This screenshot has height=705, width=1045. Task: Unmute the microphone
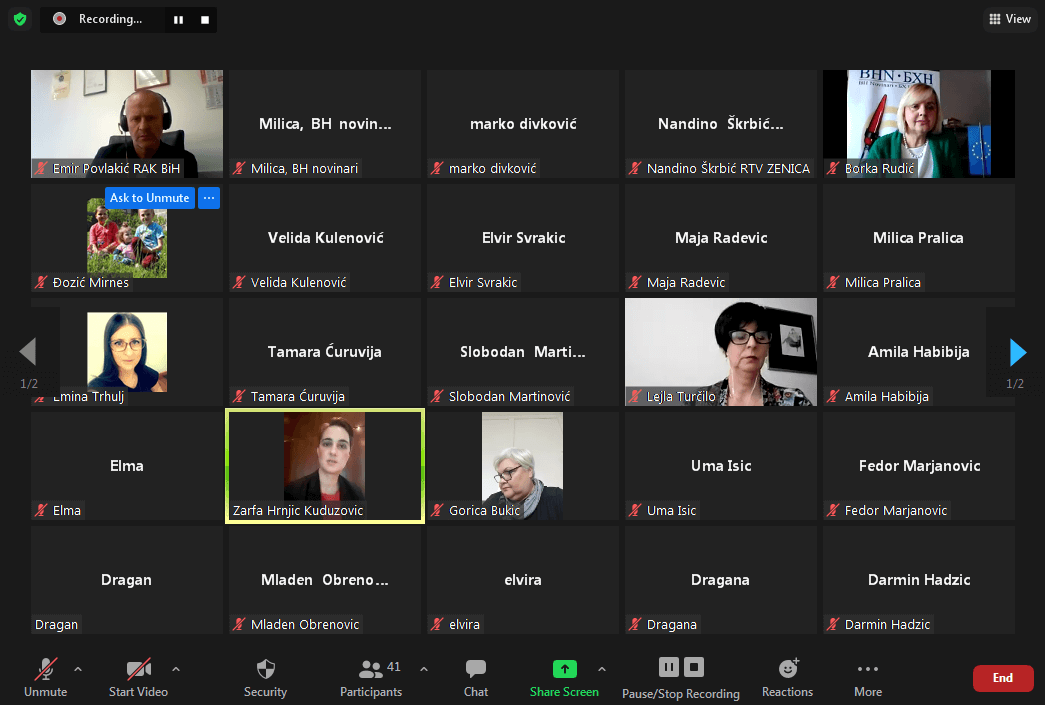[x=45, y=676]
